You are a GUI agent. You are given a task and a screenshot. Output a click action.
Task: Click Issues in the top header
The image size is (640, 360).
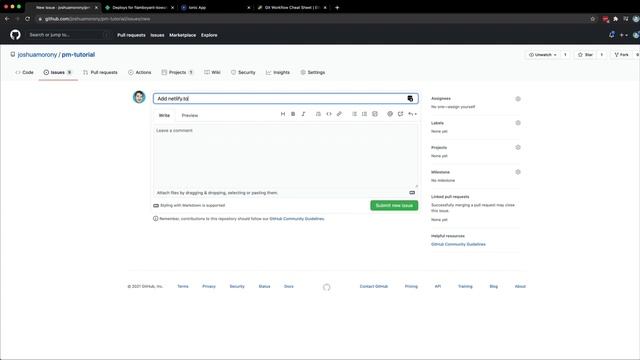(157, 35)
